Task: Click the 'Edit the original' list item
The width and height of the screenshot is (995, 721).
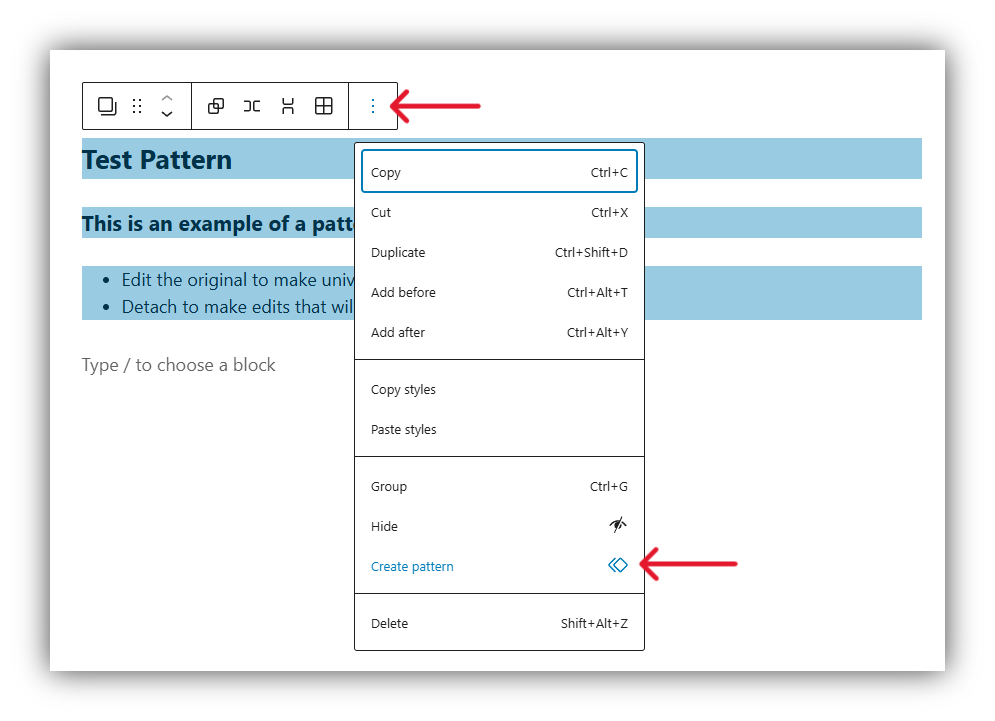Action: click(x=238, y=280)
